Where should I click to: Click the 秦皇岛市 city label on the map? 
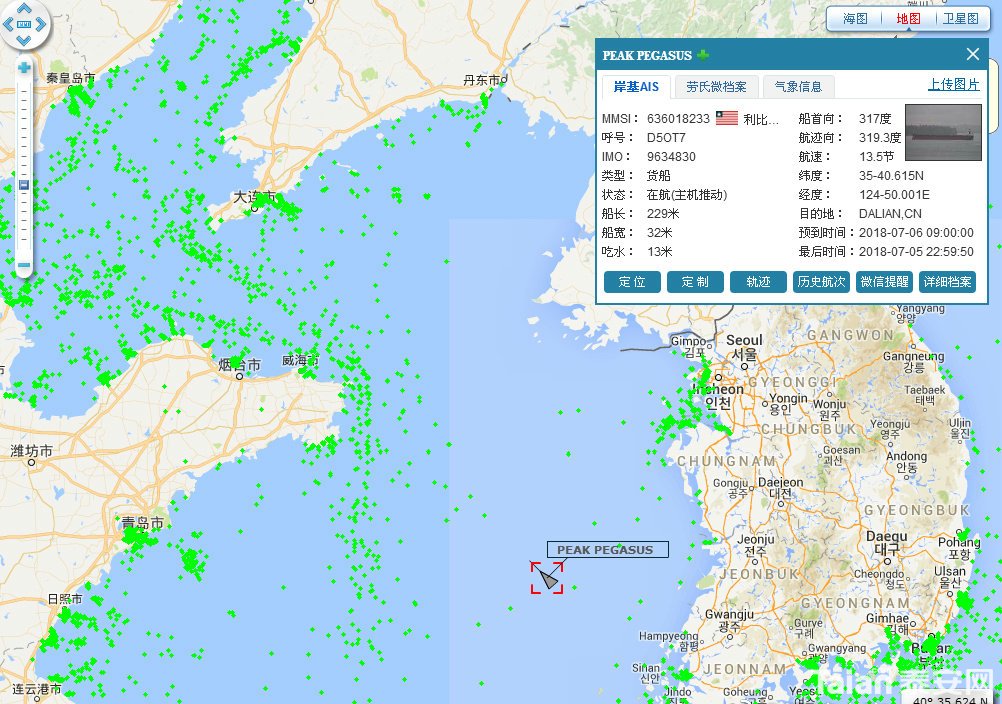(x=70, y=79)
